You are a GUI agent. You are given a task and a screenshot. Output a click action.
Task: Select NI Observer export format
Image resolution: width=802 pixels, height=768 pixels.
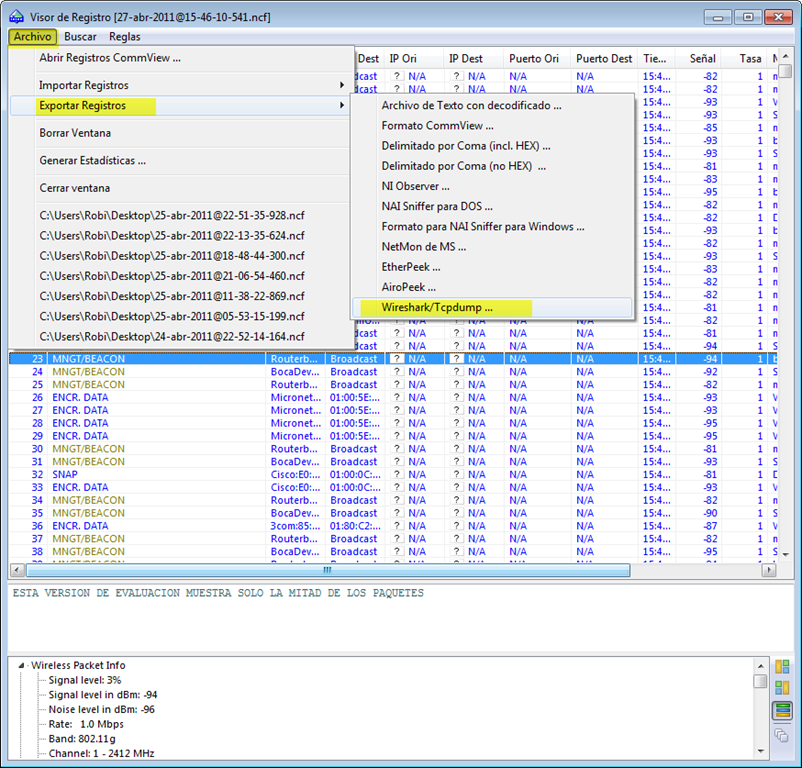point(416,186)
